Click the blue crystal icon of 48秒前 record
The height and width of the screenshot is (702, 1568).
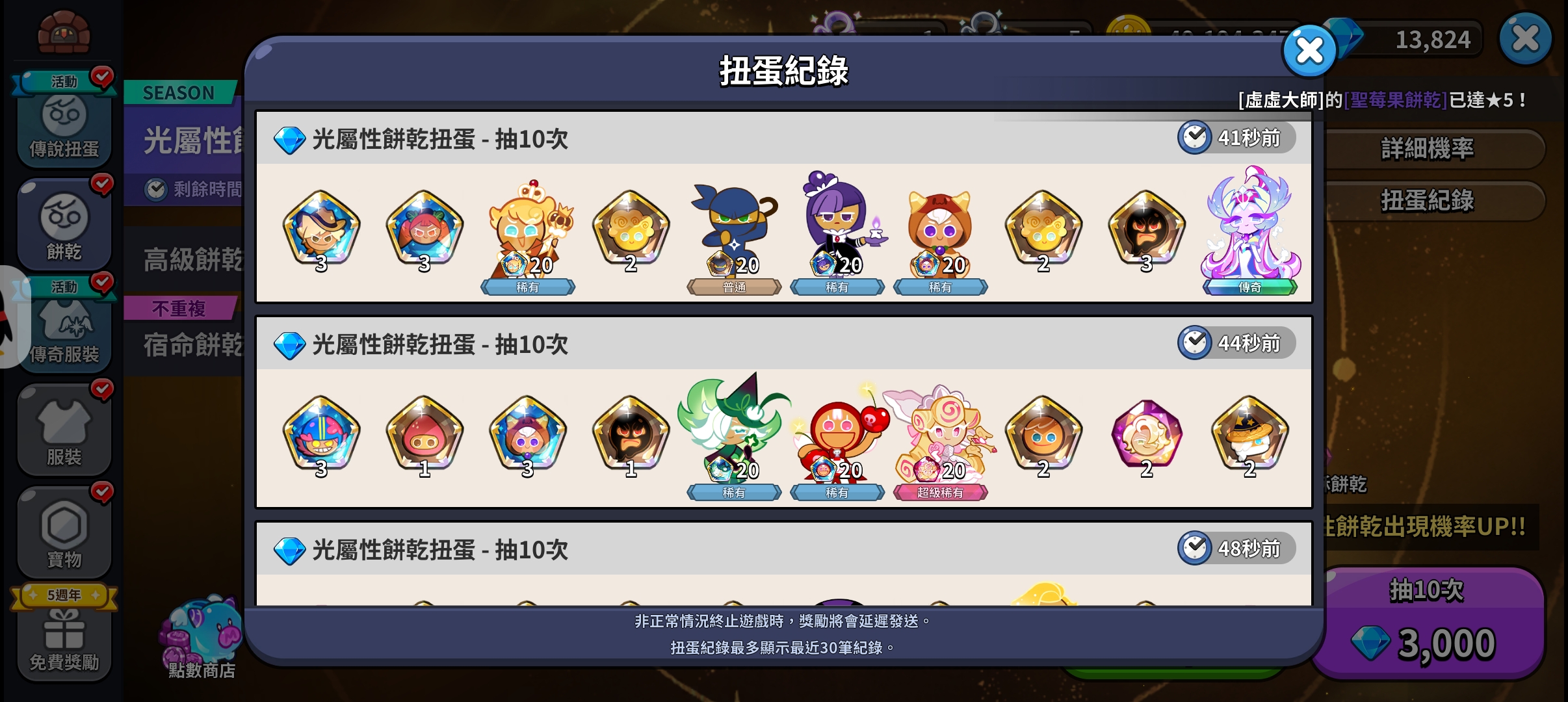(289, 551)
